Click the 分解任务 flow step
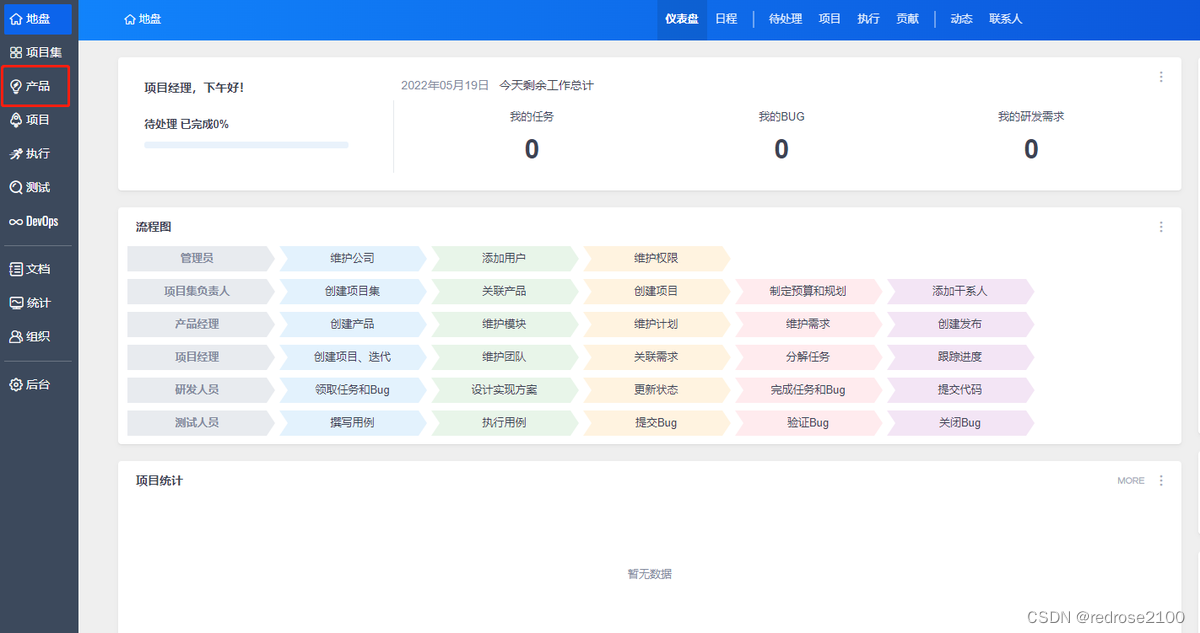Screen dimensions: 1200x633 pos(808,357)
